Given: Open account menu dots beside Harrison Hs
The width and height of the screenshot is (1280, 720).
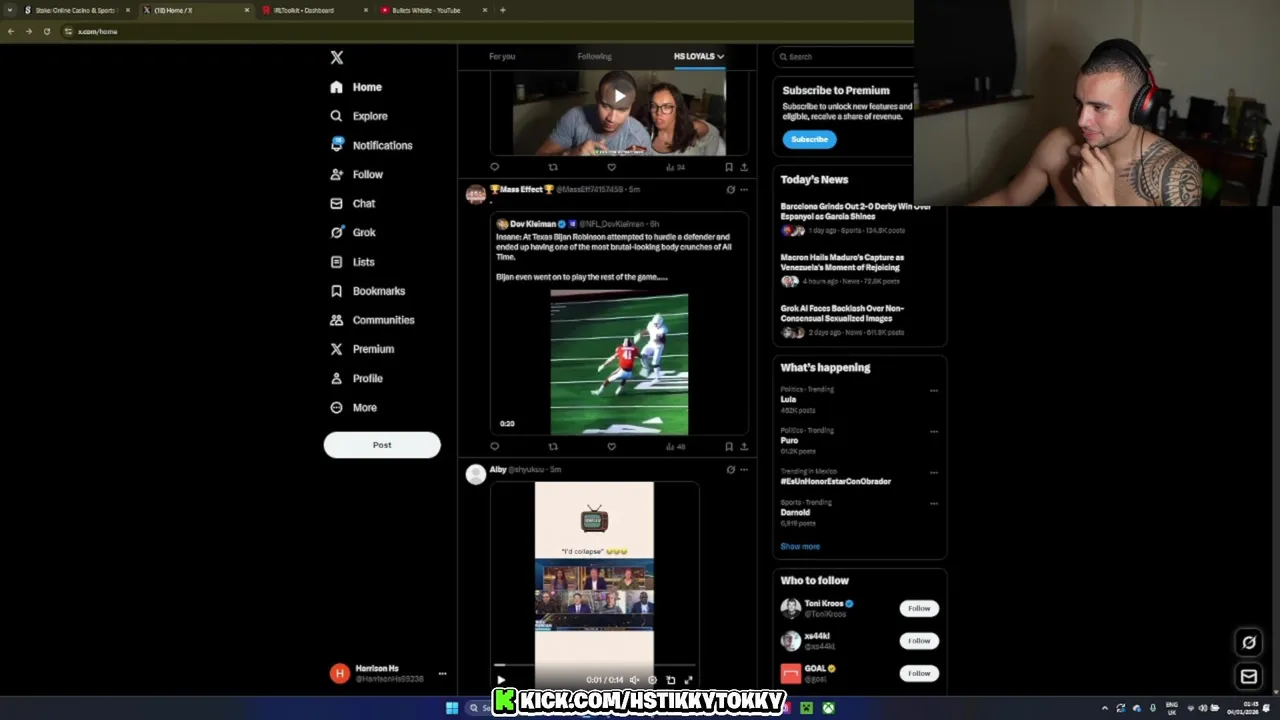Looking at the screenshot, I should click(442, 674).
